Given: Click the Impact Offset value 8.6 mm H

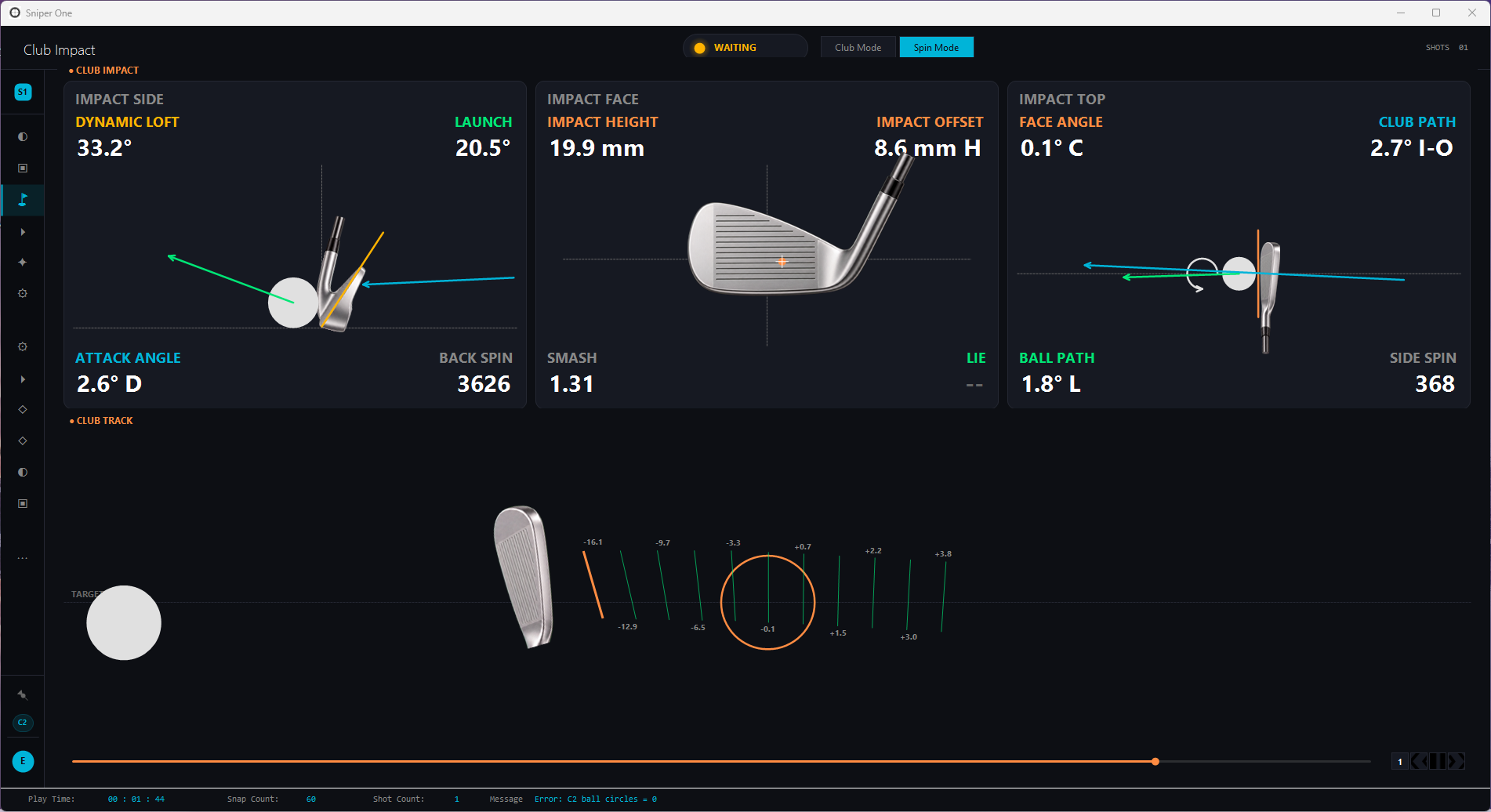Looking at the screenshot, I should pos(927,148).
